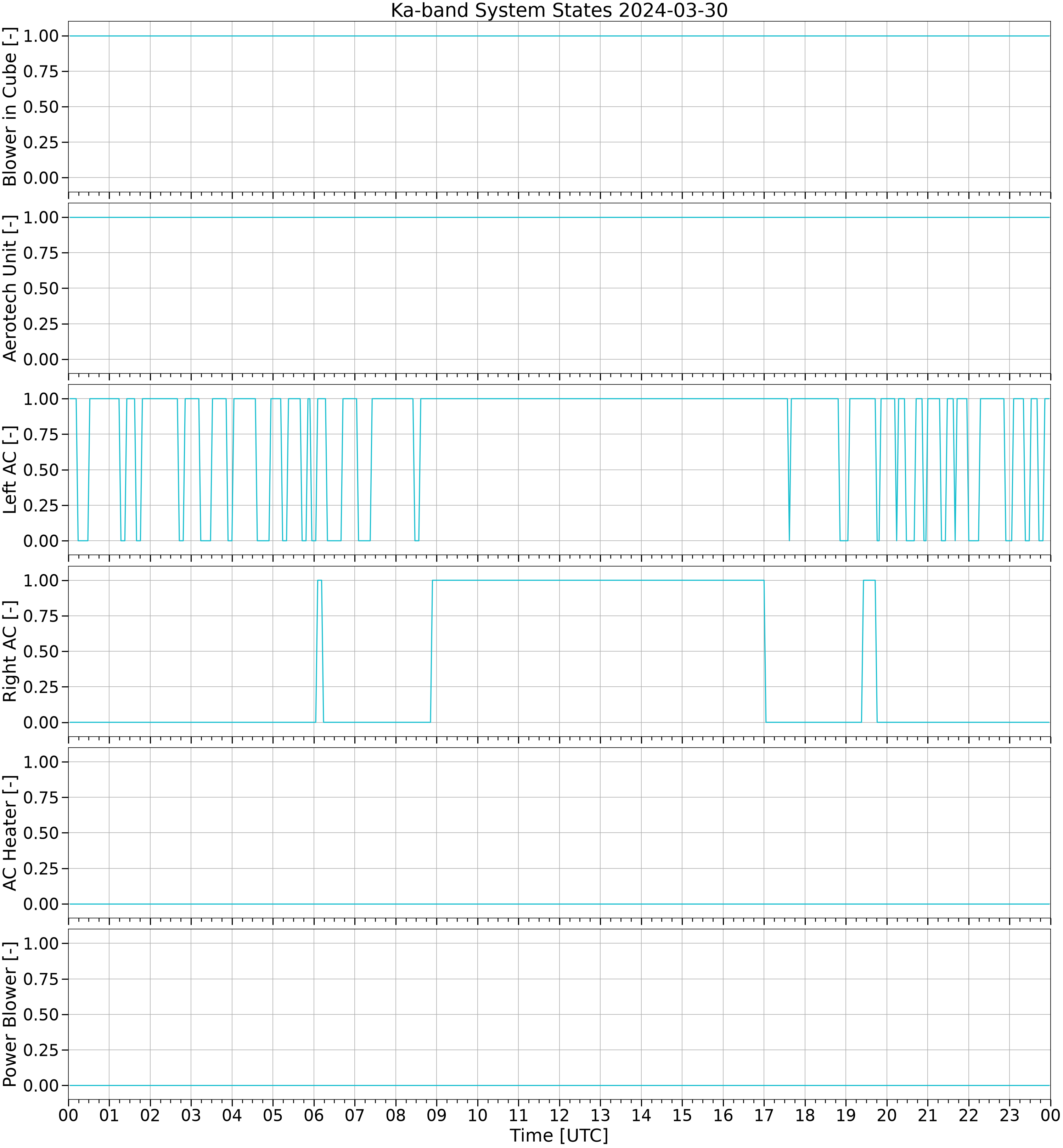Click the 20 hour tick label
Image resolution: width=1063 pixels, height=1148 pixels.
tap(887, 1115)
